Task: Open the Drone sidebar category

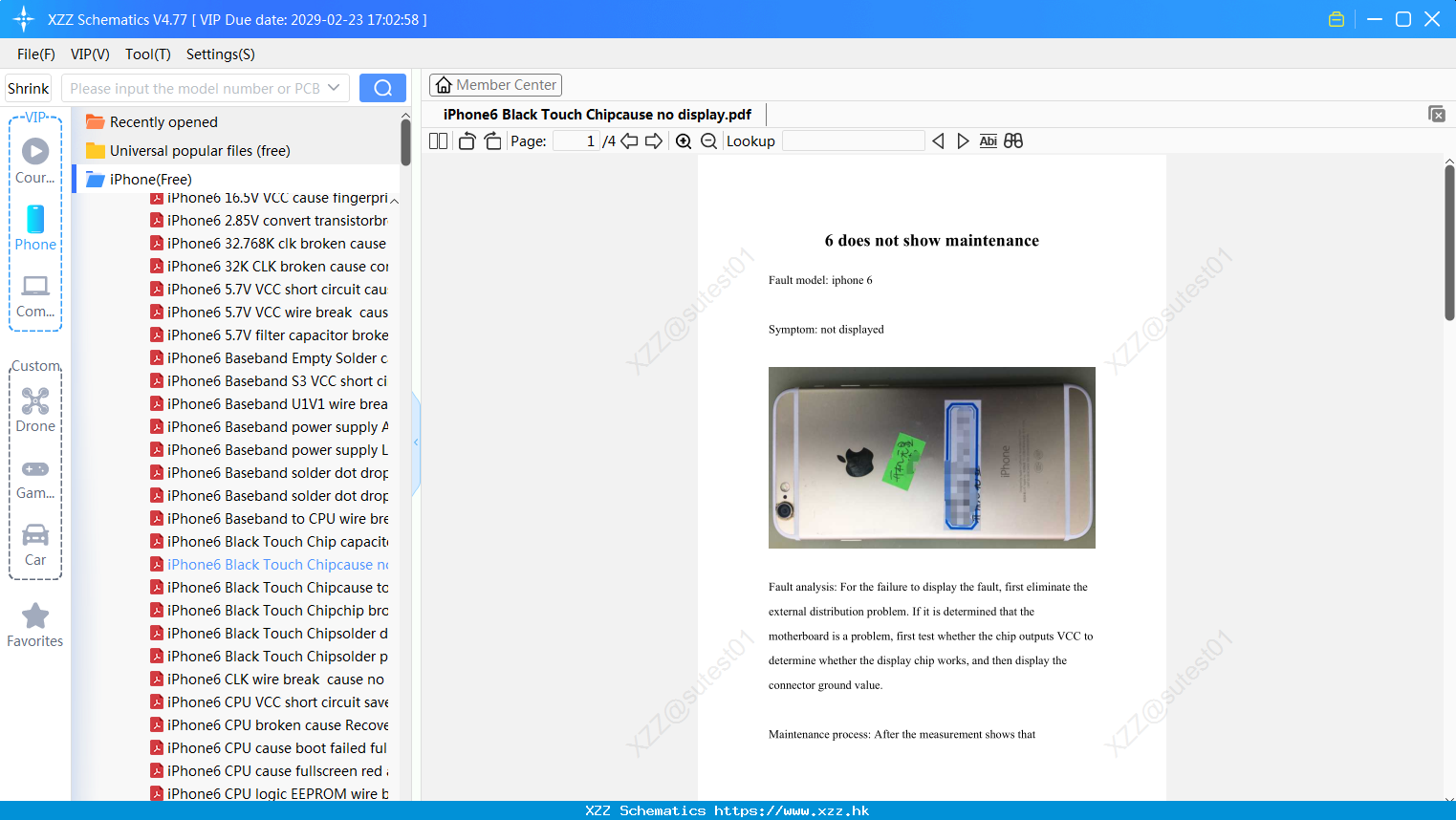Action: point(35,410)
